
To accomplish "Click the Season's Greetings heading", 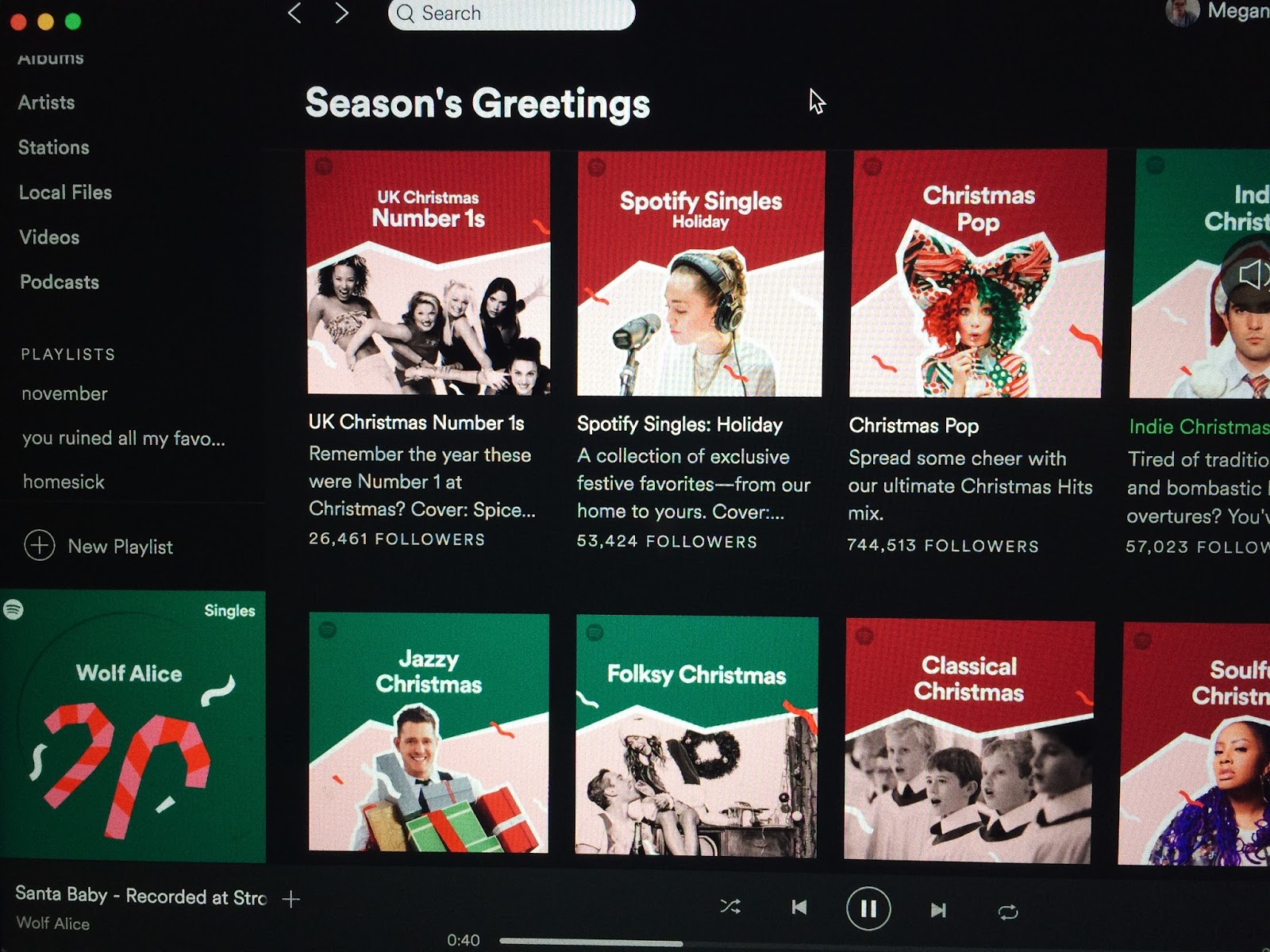I will click(x=478, y=104).
